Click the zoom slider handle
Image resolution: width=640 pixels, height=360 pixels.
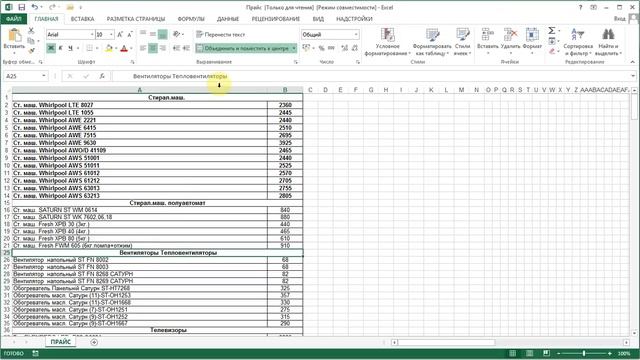[584, 353]
